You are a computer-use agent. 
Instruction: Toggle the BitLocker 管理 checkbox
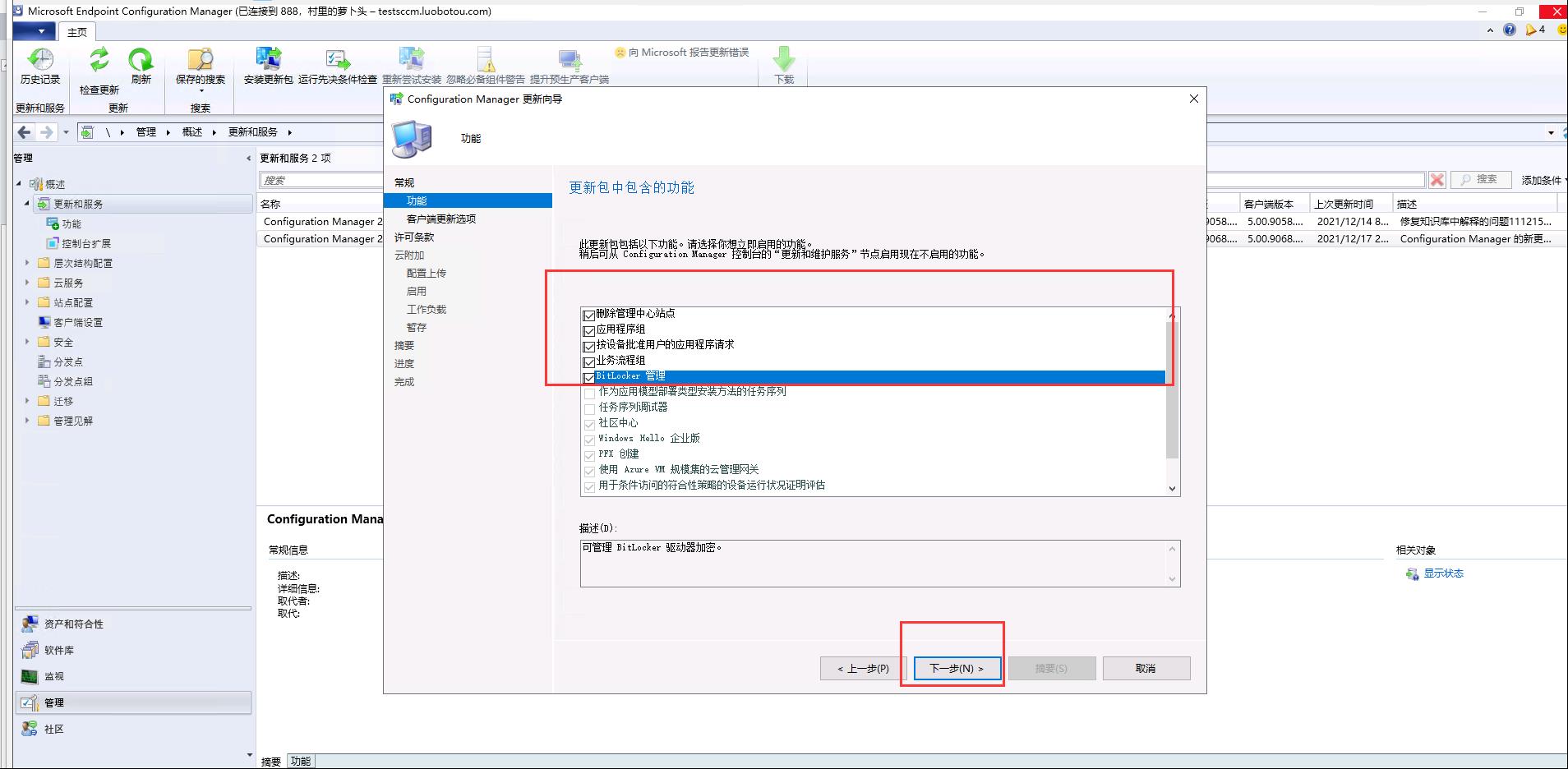click(x=588, y=377)
